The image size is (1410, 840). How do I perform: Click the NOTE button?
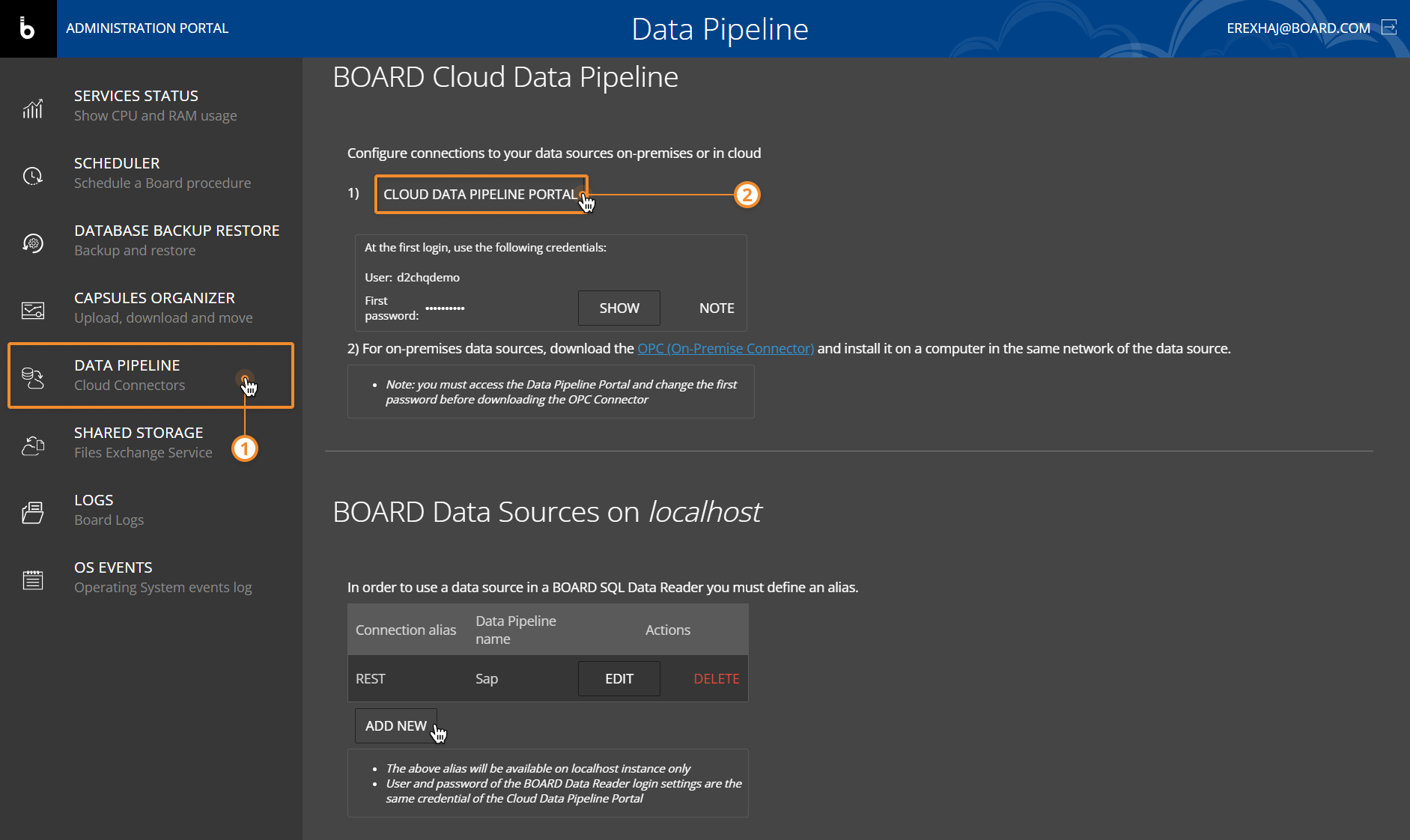pos(716,308)
